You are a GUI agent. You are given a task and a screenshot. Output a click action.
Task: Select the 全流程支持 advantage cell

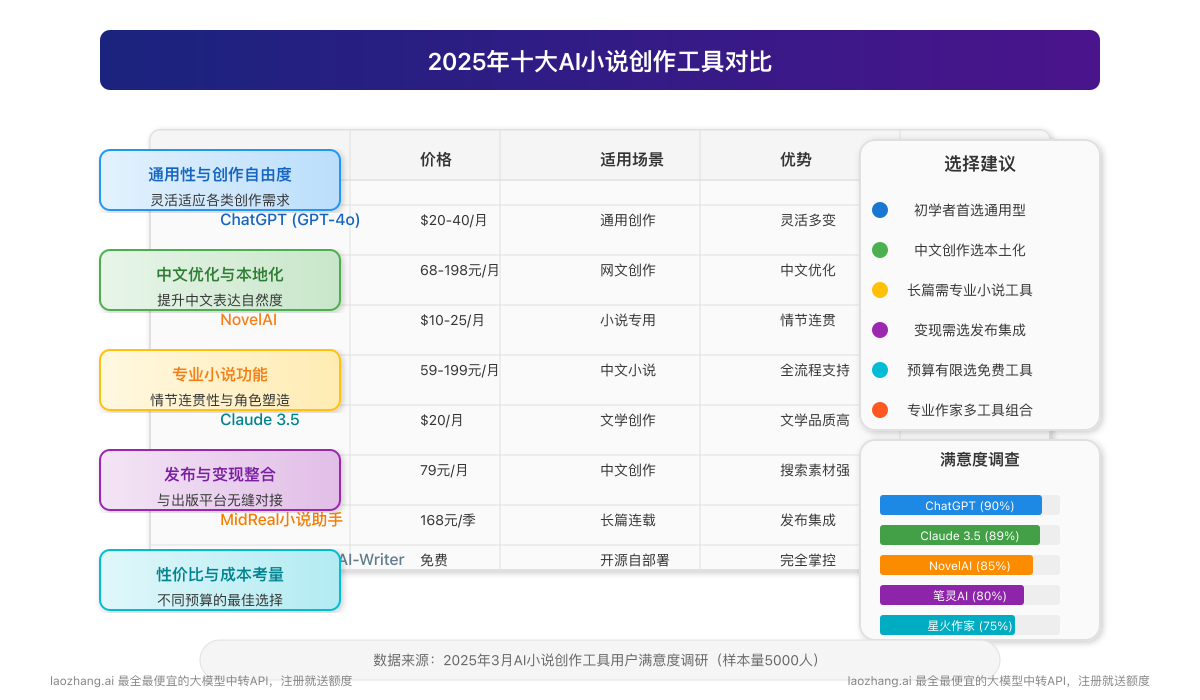(815, 370)
